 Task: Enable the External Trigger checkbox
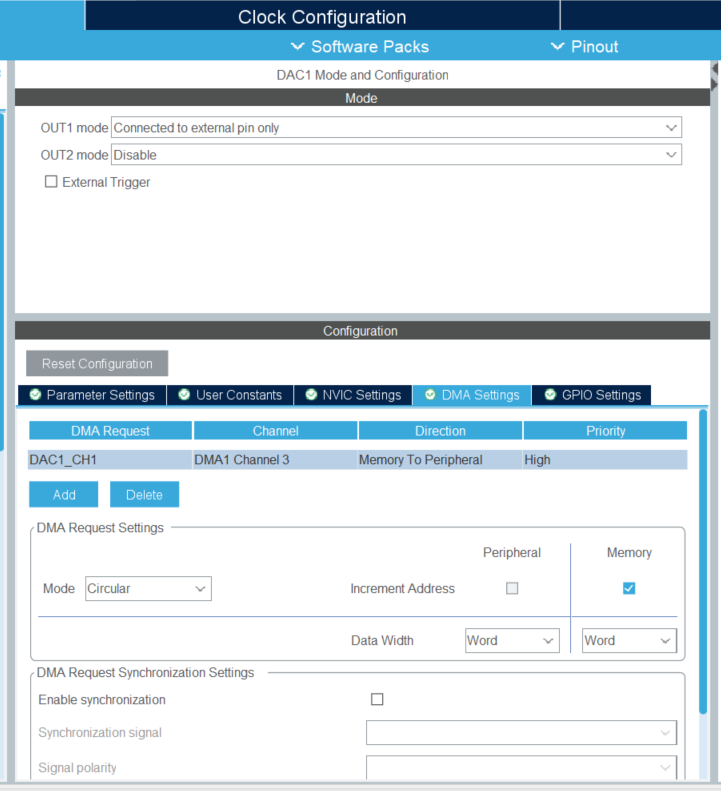tap(51, 182)
